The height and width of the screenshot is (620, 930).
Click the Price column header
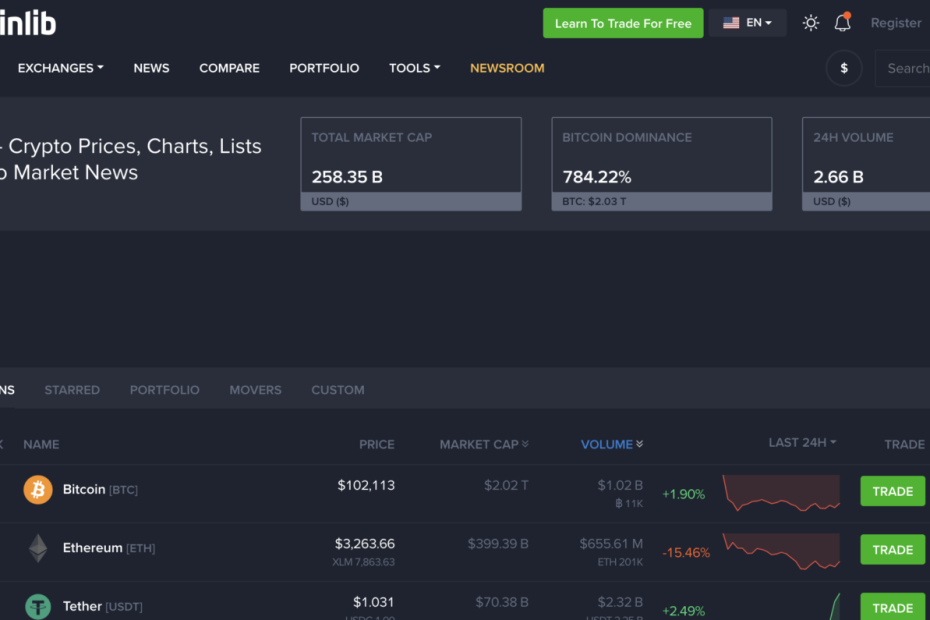tap(377, 444)
